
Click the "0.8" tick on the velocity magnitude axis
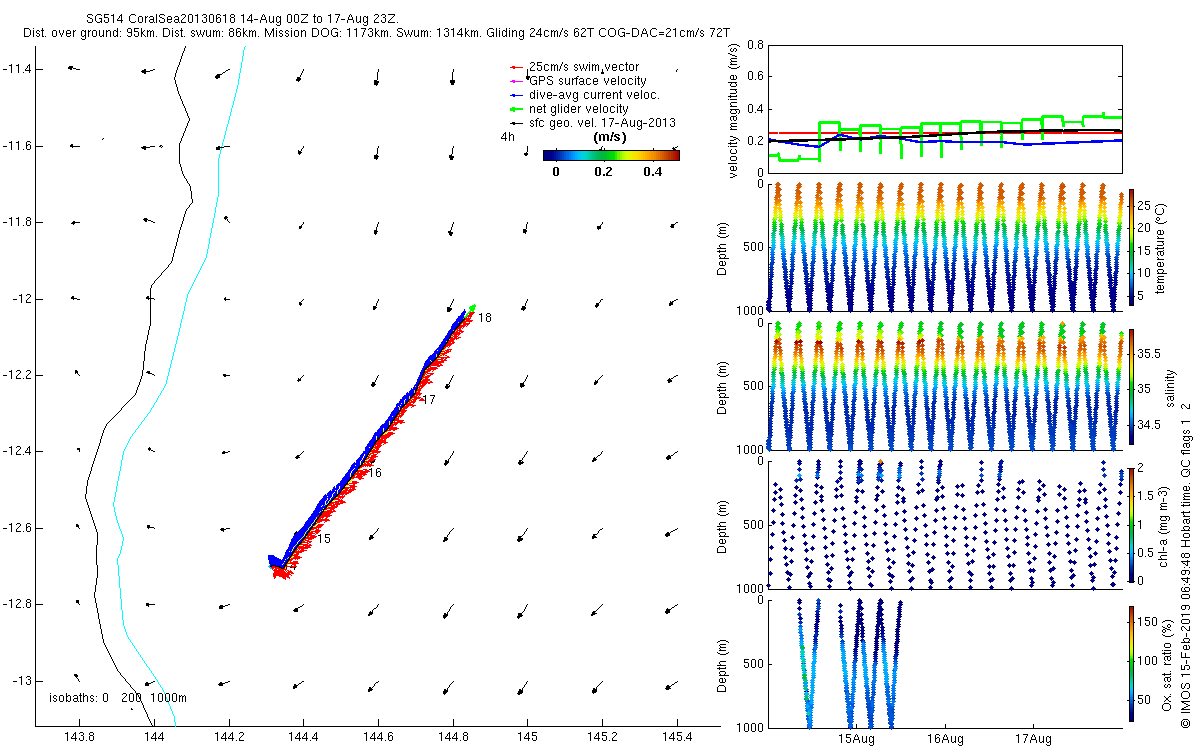[x=754, y=45]
